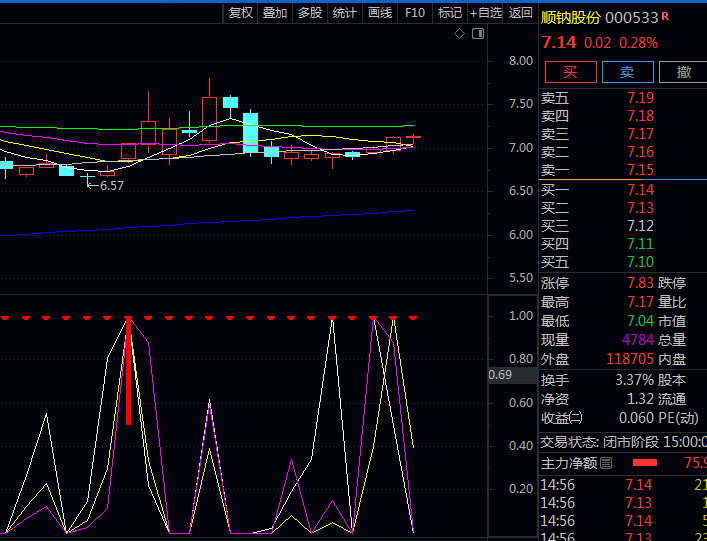The width and height of the screenshot is (707, 541).
Task: Open F10 company info
Action: [415, 13]
